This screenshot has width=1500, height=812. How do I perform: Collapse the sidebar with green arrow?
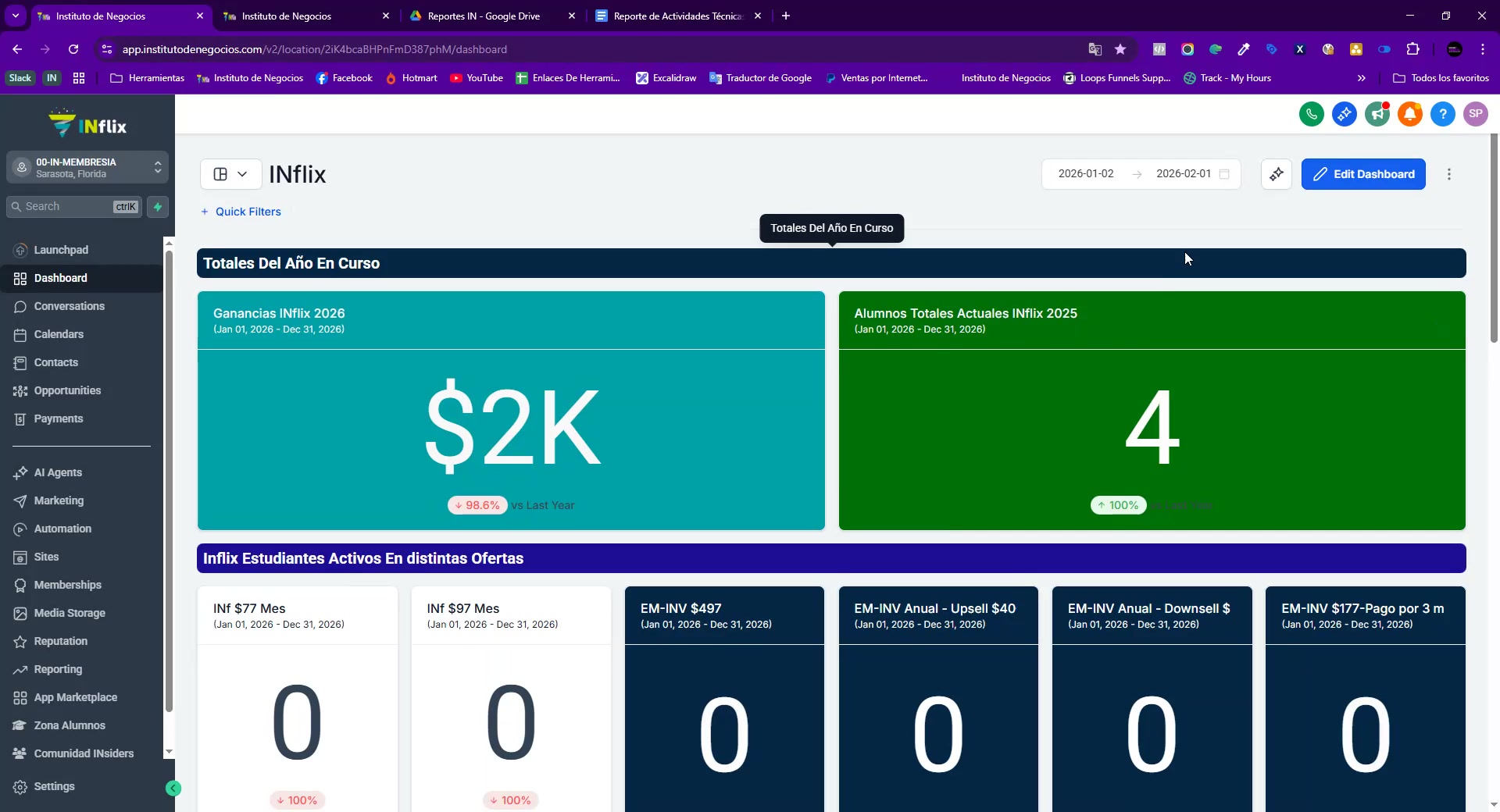[173, 789]
